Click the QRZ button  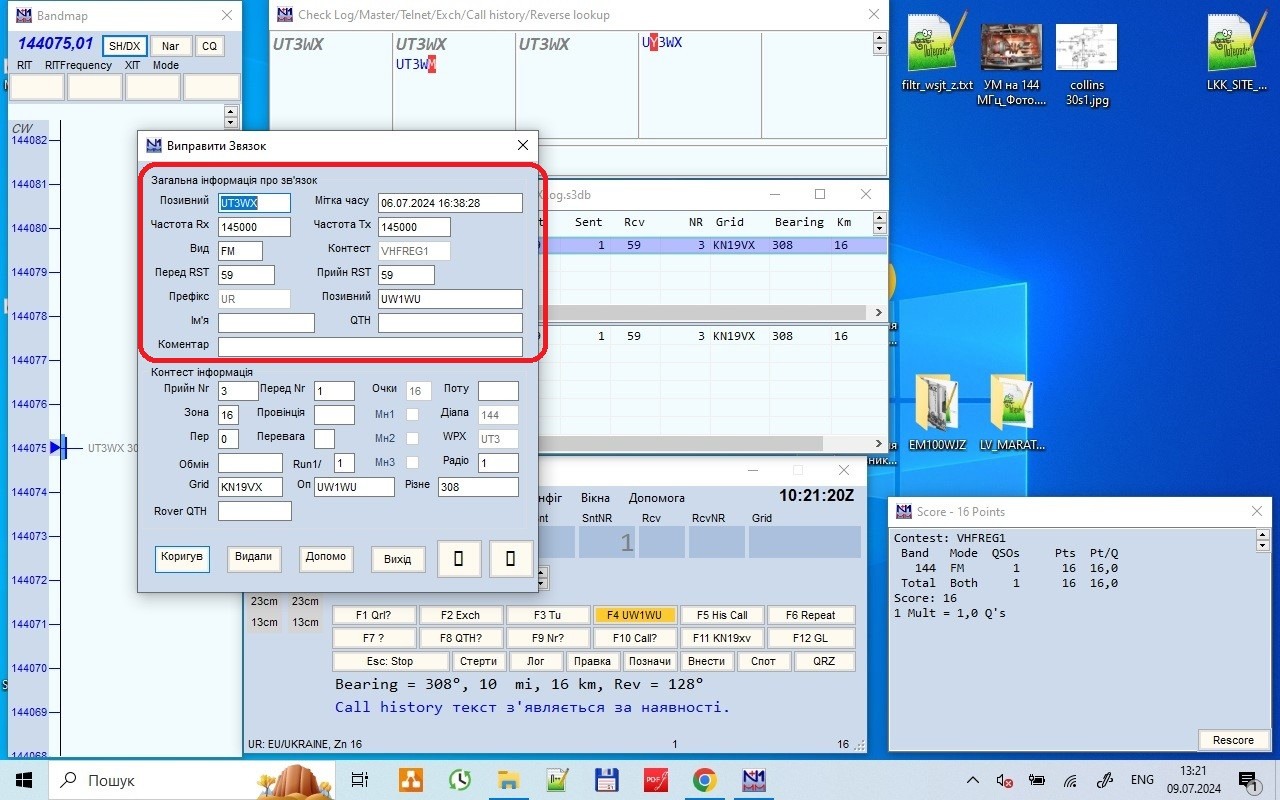click(823, 661)
